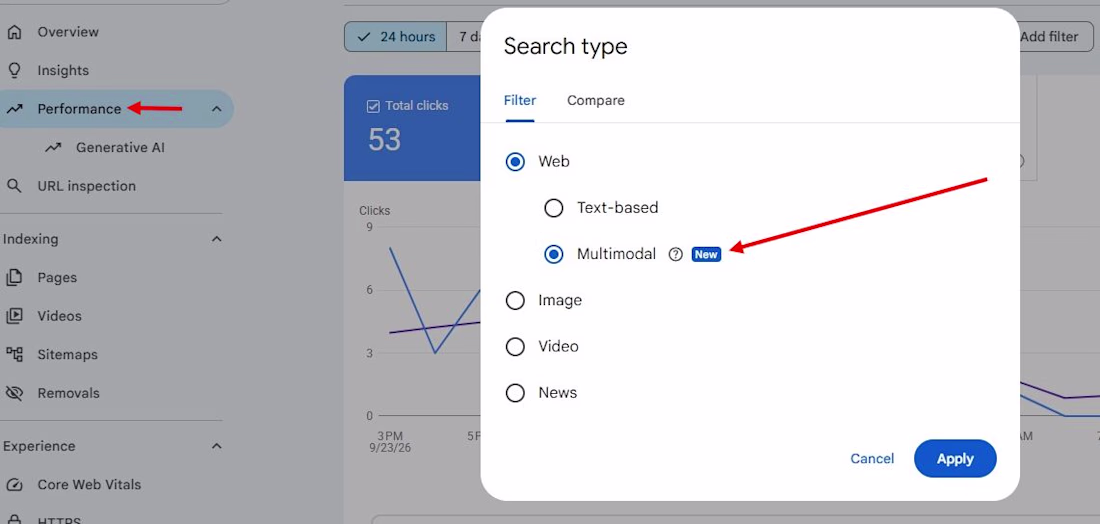Open the Sitemaps report
The height and width of the screenshot is (524, 1100).
[67, 355]
